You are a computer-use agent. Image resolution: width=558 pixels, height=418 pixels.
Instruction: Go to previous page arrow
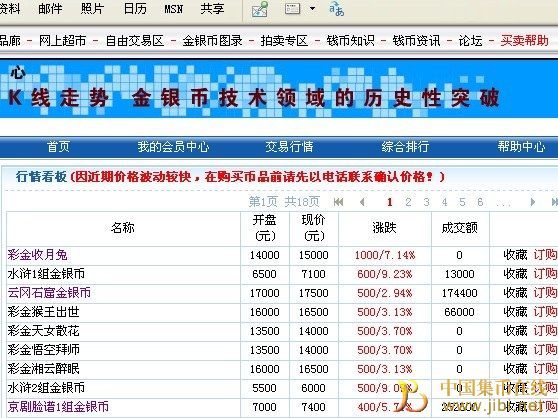[362, 202]
